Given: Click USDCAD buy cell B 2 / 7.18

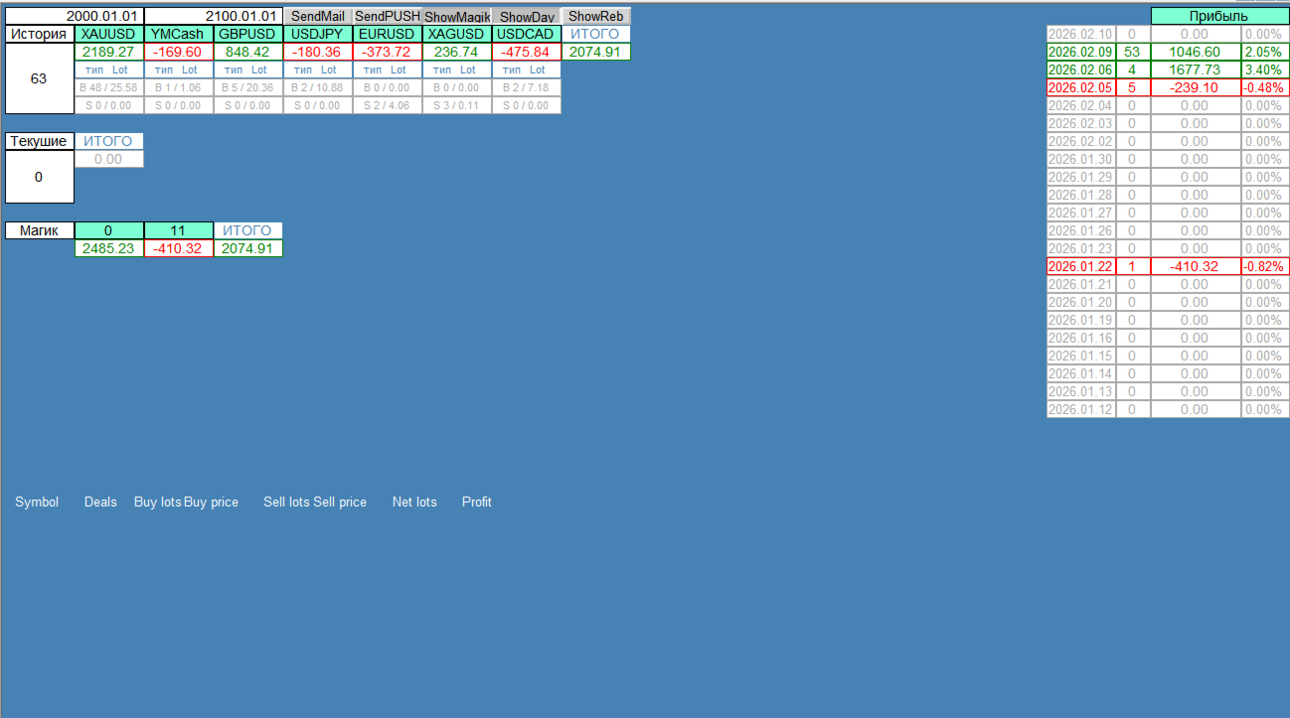Looking at the screenshot, I should click(x=526, y=88).
